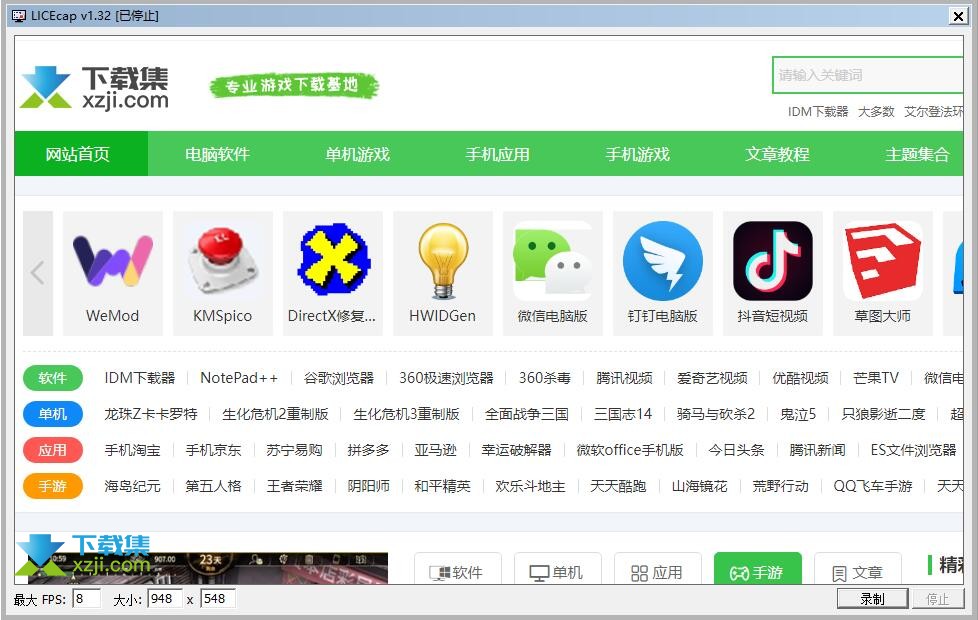
Task: Open the 主题集合 navigation tab
Action: 917,153
